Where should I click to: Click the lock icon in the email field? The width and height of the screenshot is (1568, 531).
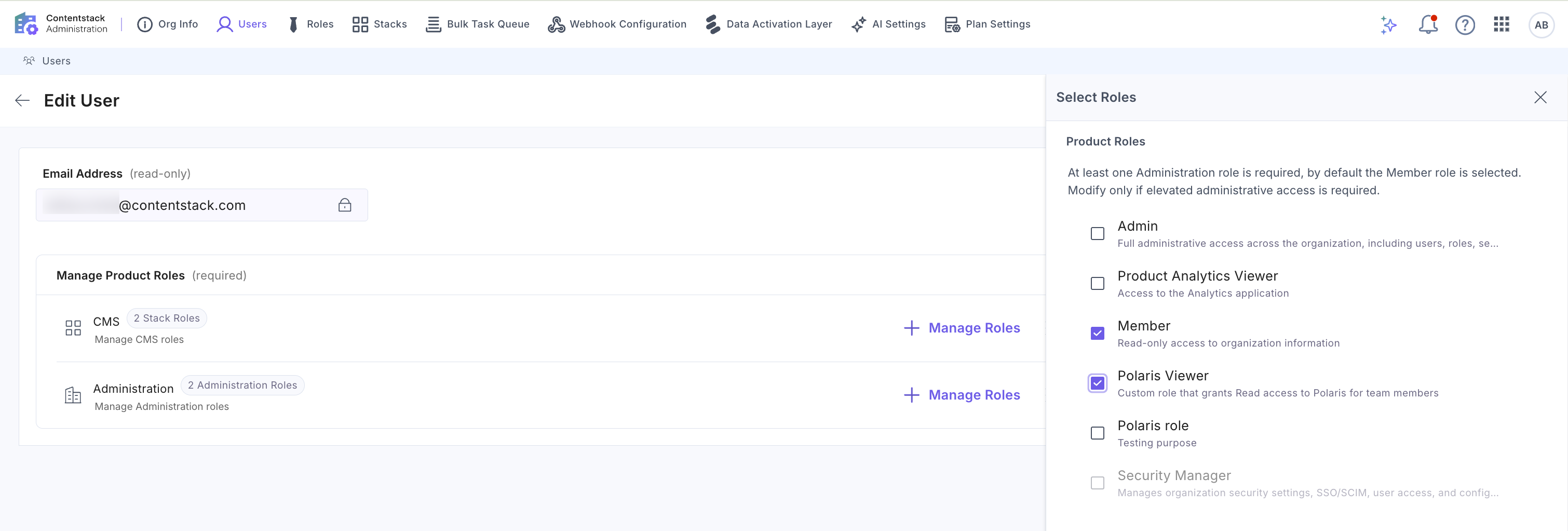(345, 205)
